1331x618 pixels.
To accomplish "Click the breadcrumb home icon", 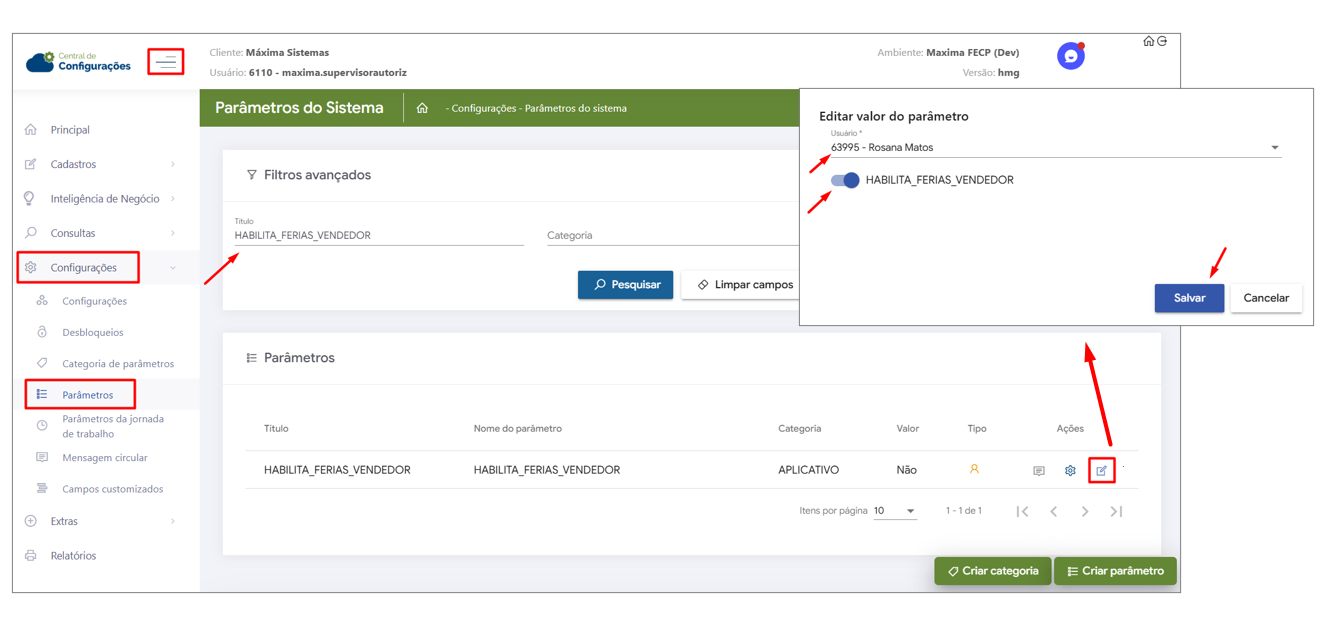I will [x=422, y=108].
